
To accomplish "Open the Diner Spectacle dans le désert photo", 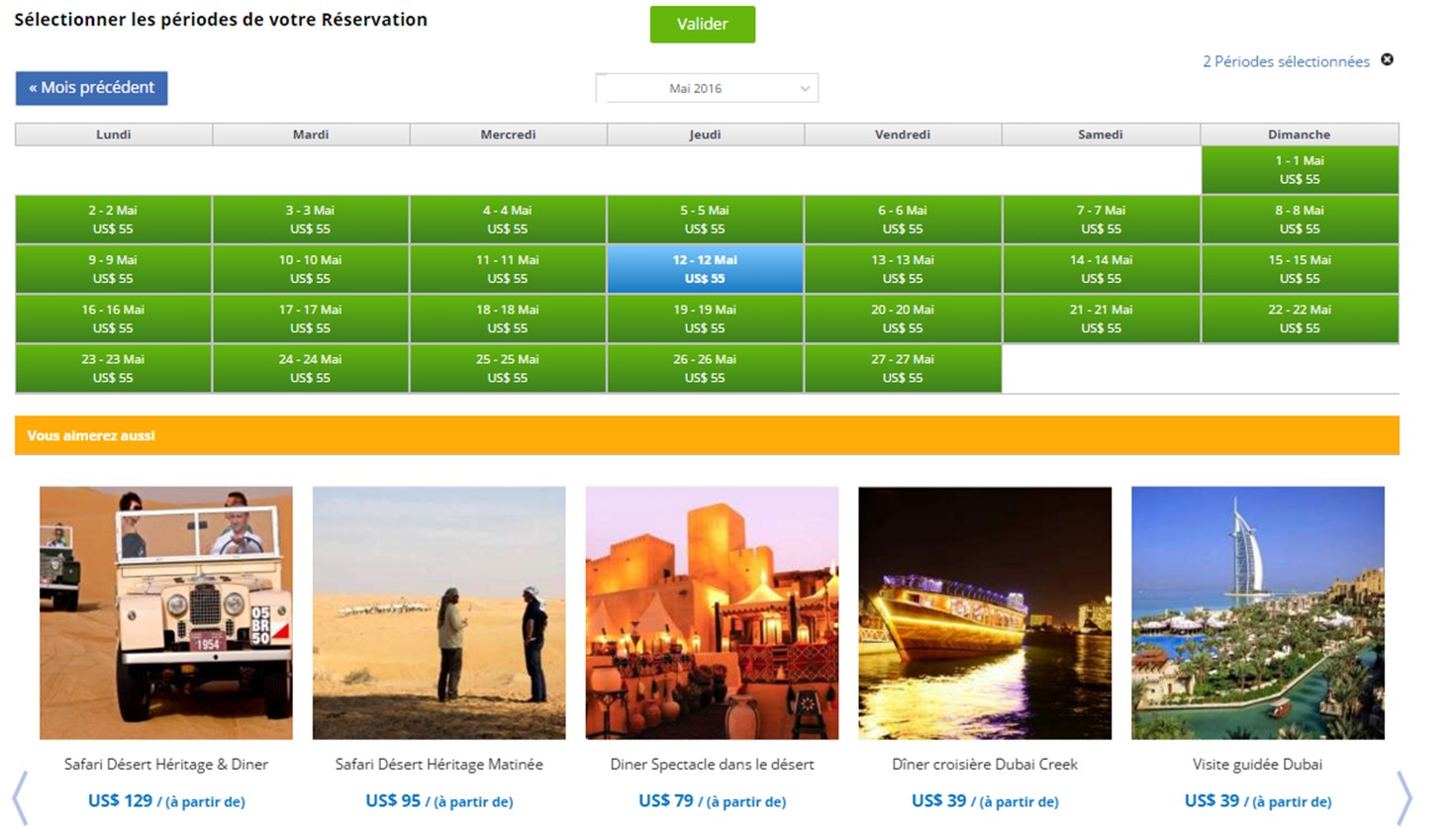I will click(x=712, y=612).
